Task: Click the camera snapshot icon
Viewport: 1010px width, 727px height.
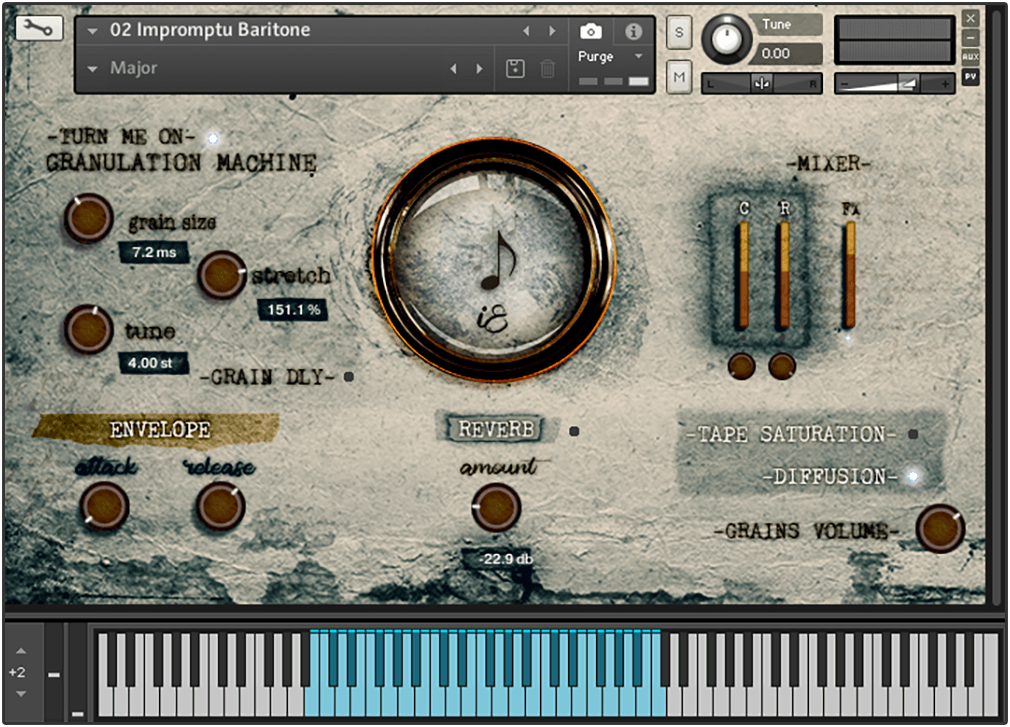Action: coord(591,31)
